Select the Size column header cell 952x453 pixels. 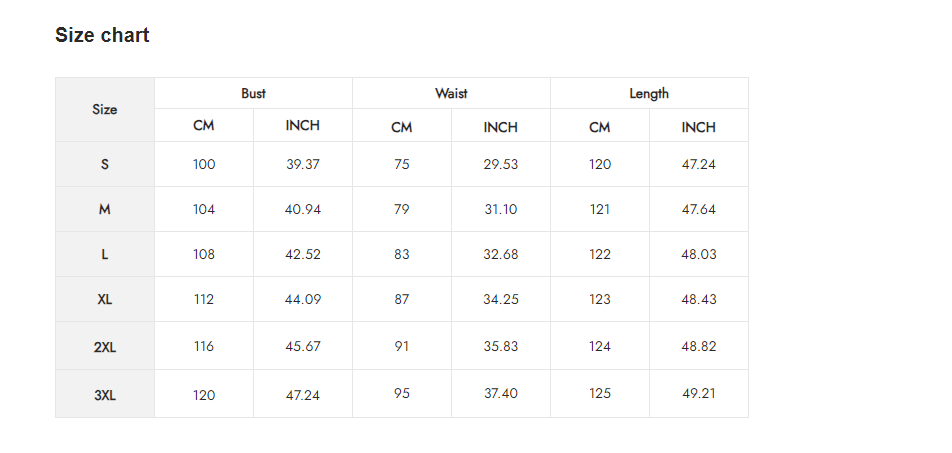pos(105,110)
